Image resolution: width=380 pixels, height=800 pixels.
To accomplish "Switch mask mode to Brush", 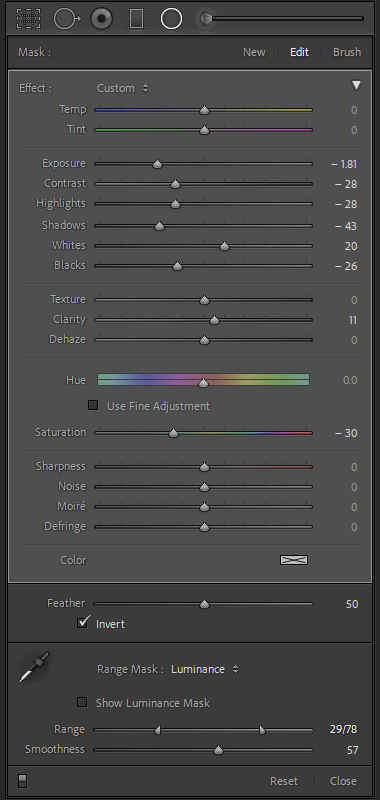I will coord(347,52).
